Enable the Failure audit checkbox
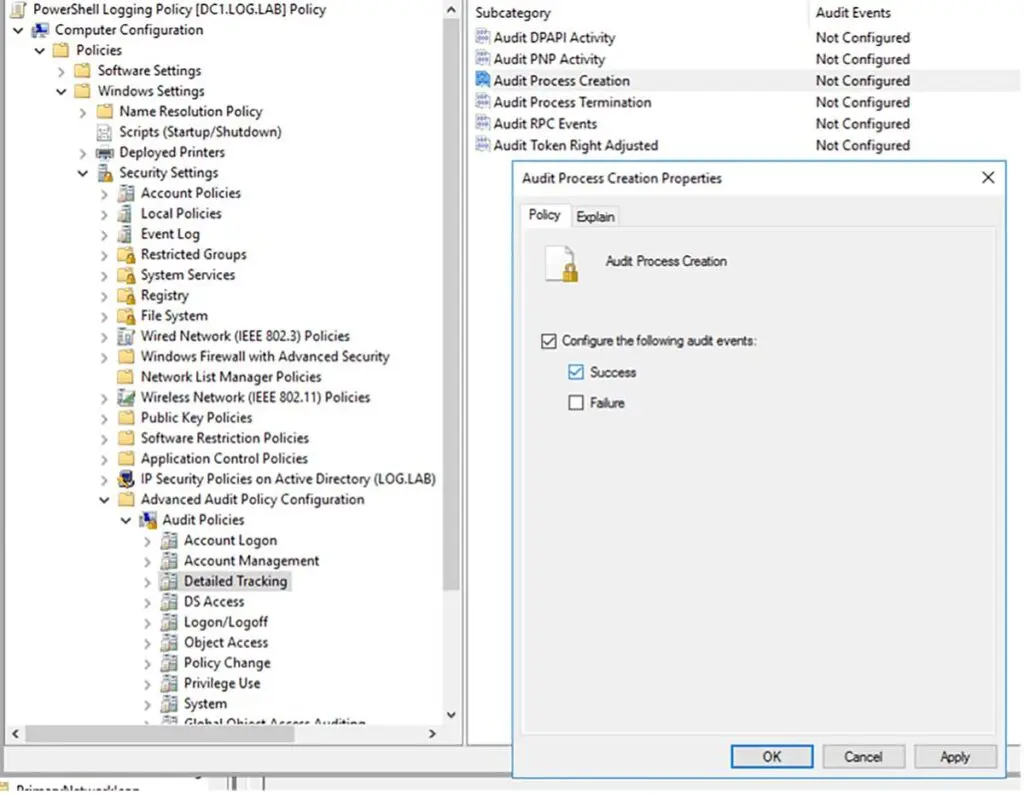Image resolution: width=1024 pixels, height=794 pixels. (575, 402)
